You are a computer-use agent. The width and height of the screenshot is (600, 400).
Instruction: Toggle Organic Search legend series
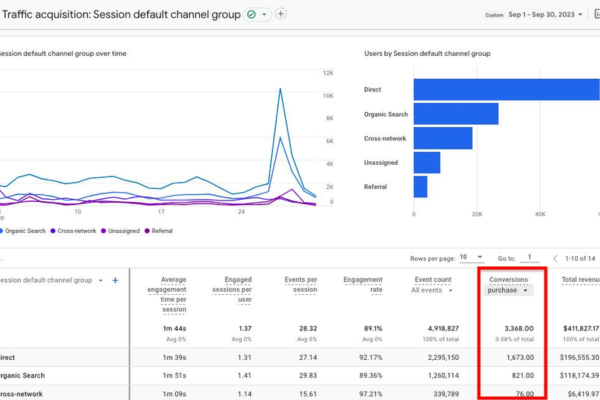pos(23,231)
